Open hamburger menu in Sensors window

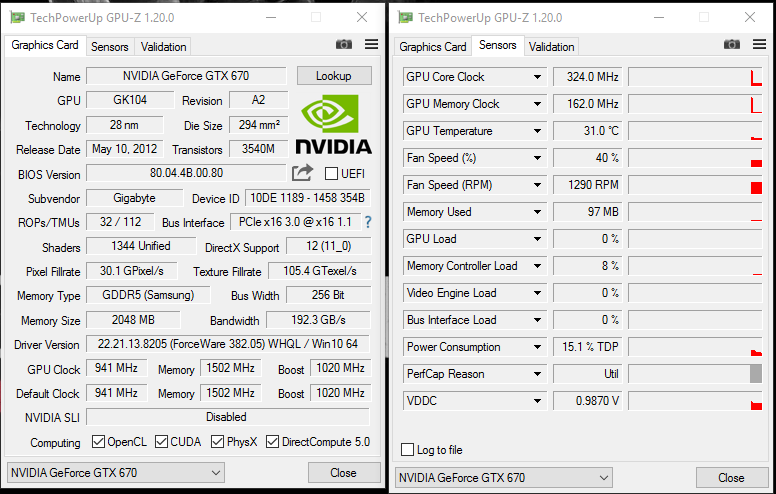click(x=759, y=45)
